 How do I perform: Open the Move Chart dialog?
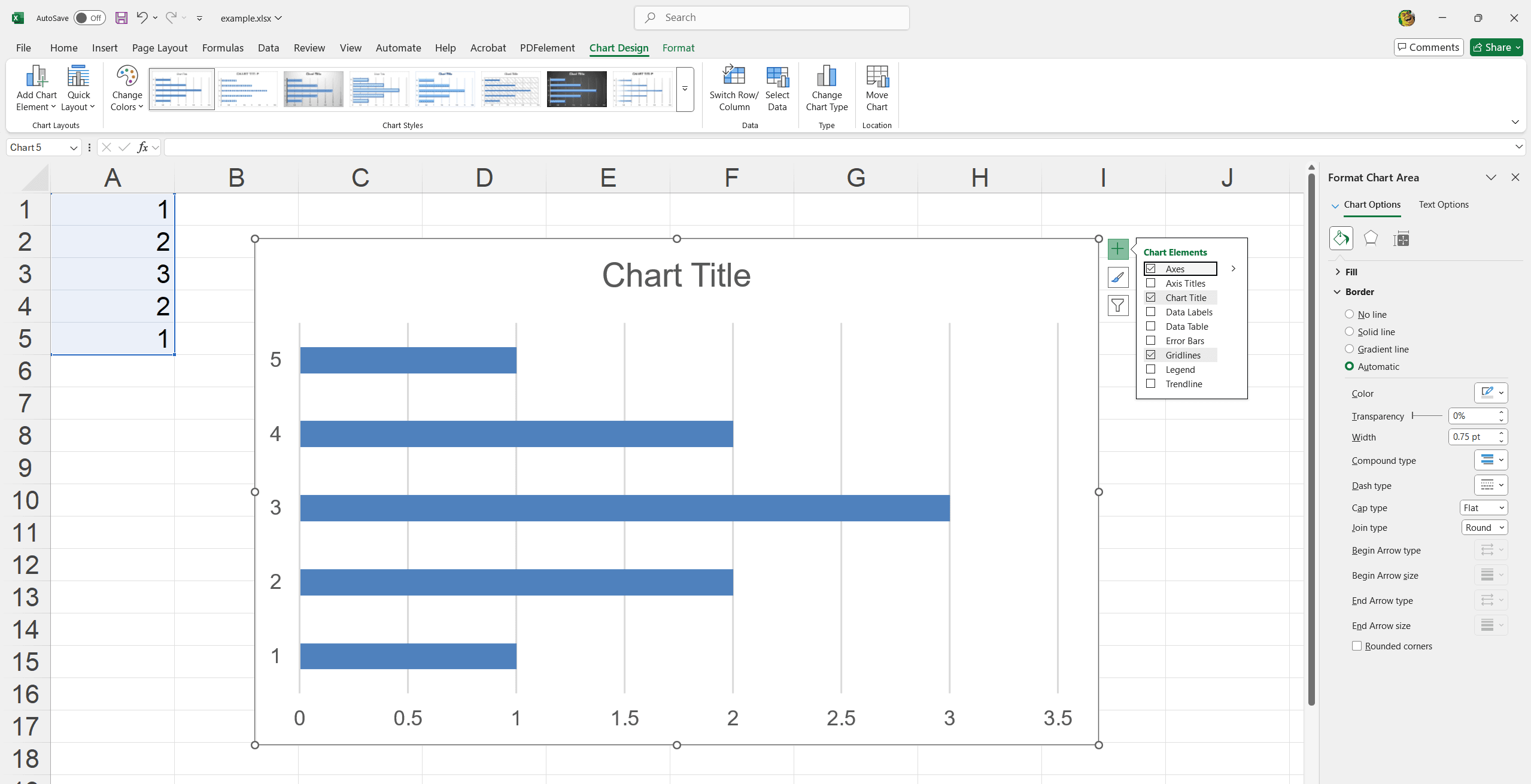coord(876,87)
